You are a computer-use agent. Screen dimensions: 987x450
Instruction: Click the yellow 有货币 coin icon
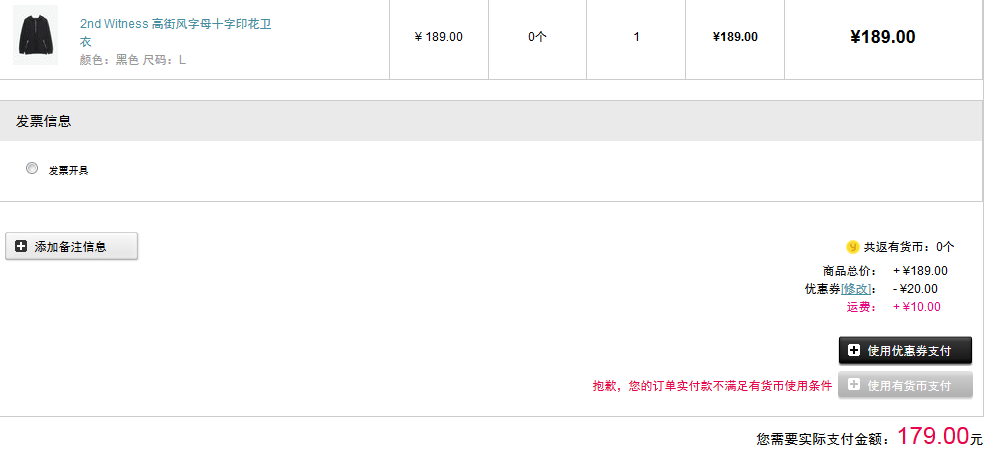pyautogui.click(x=852, y=246)
